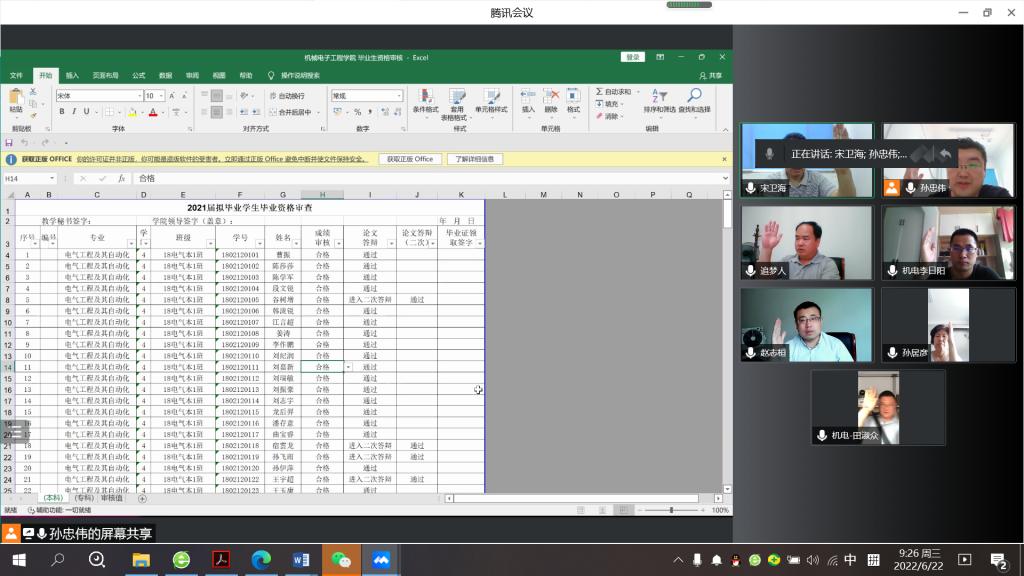The image size is (1024, 576).
Task: Click the Sort and Filter (排序和筛选) icon
Action: click(x=661, y=100)
